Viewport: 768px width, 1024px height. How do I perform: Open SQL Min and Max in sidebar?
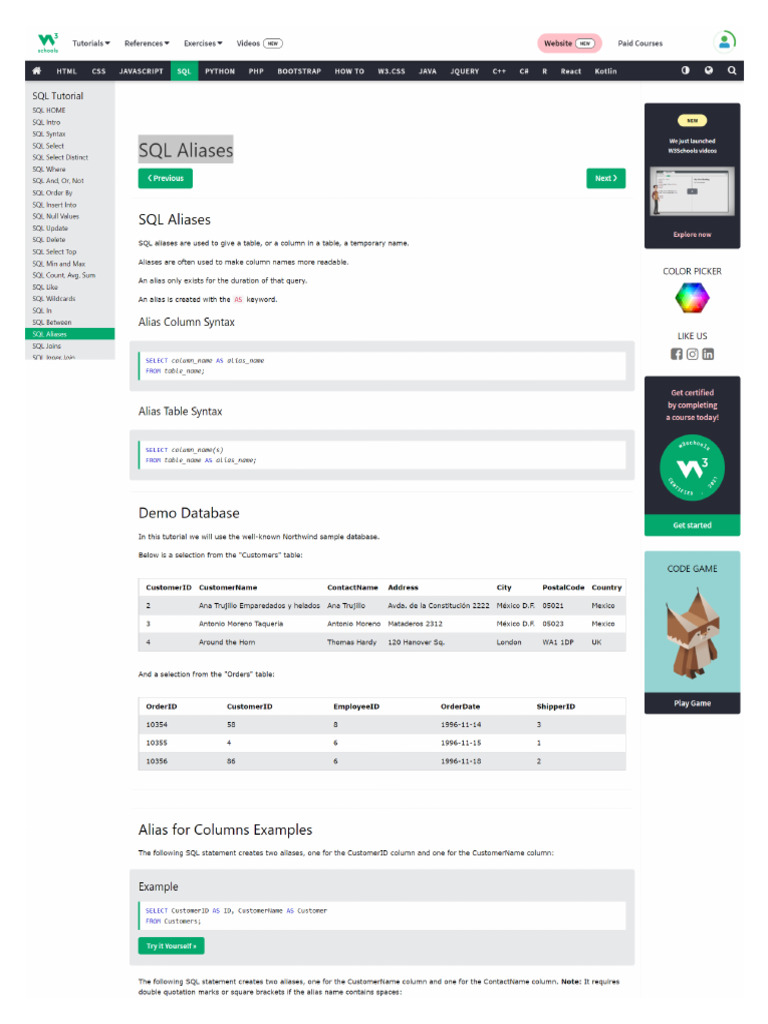[59, 264]
